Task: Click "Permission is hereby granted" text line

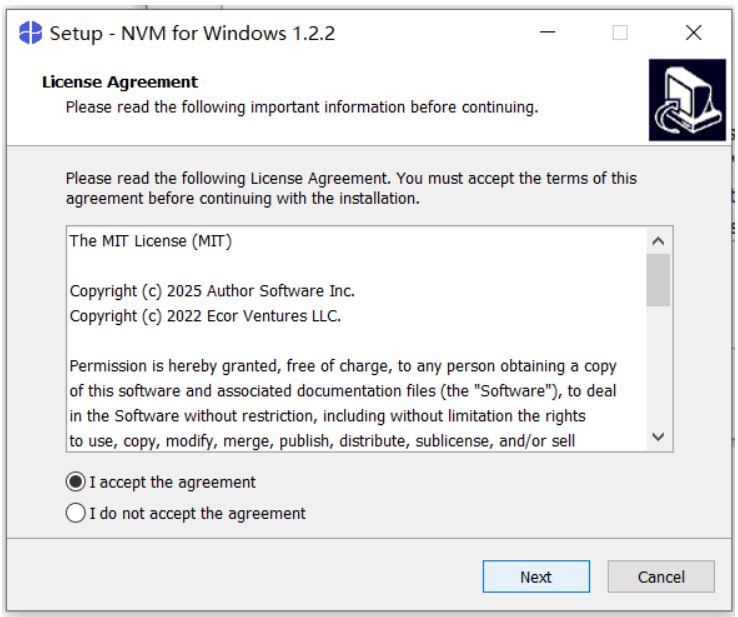Action: click(x=343, y=366)
